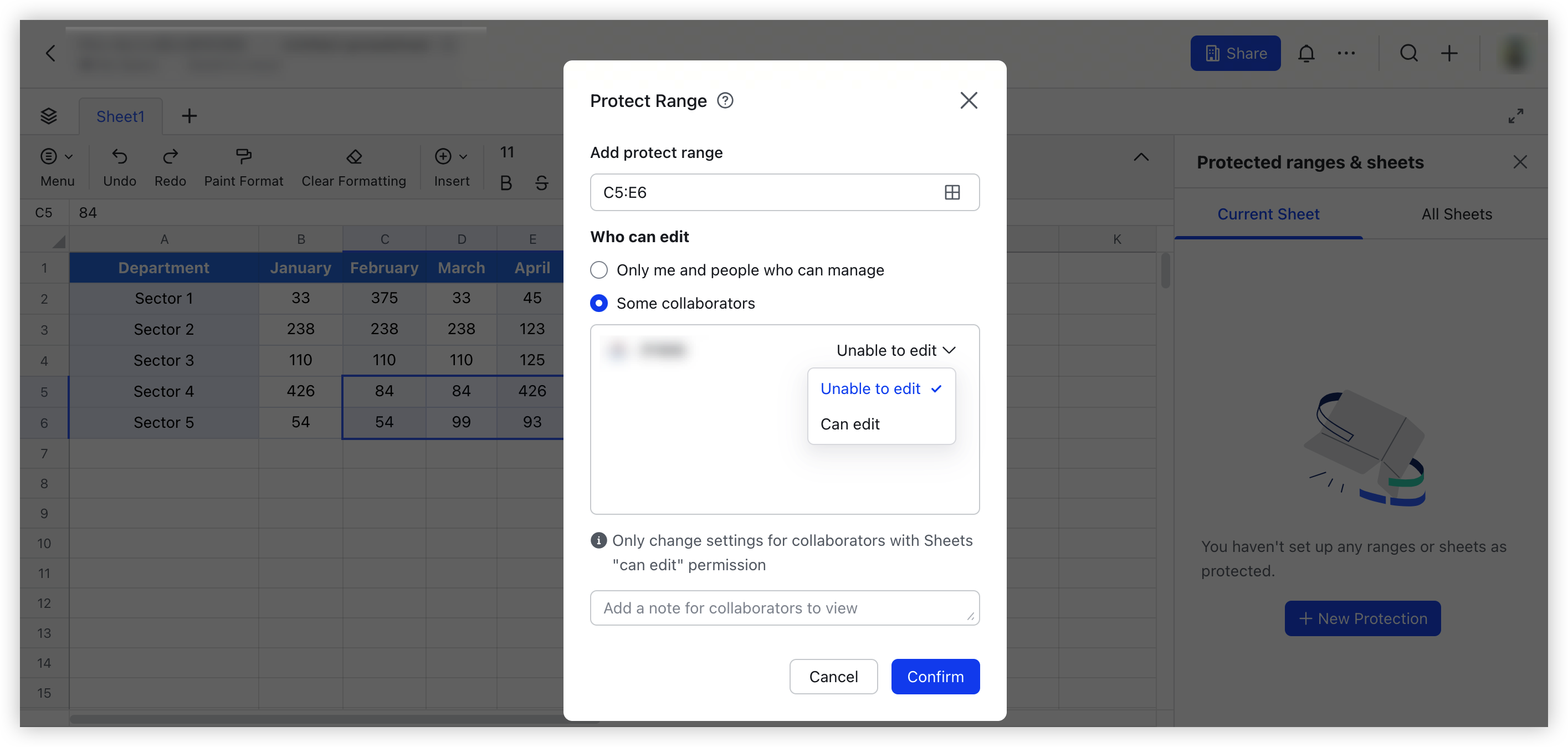The width and height of the screenshot is (1568, 747).
Task: Open the Protect Range help icon
Action: (725, 100)
